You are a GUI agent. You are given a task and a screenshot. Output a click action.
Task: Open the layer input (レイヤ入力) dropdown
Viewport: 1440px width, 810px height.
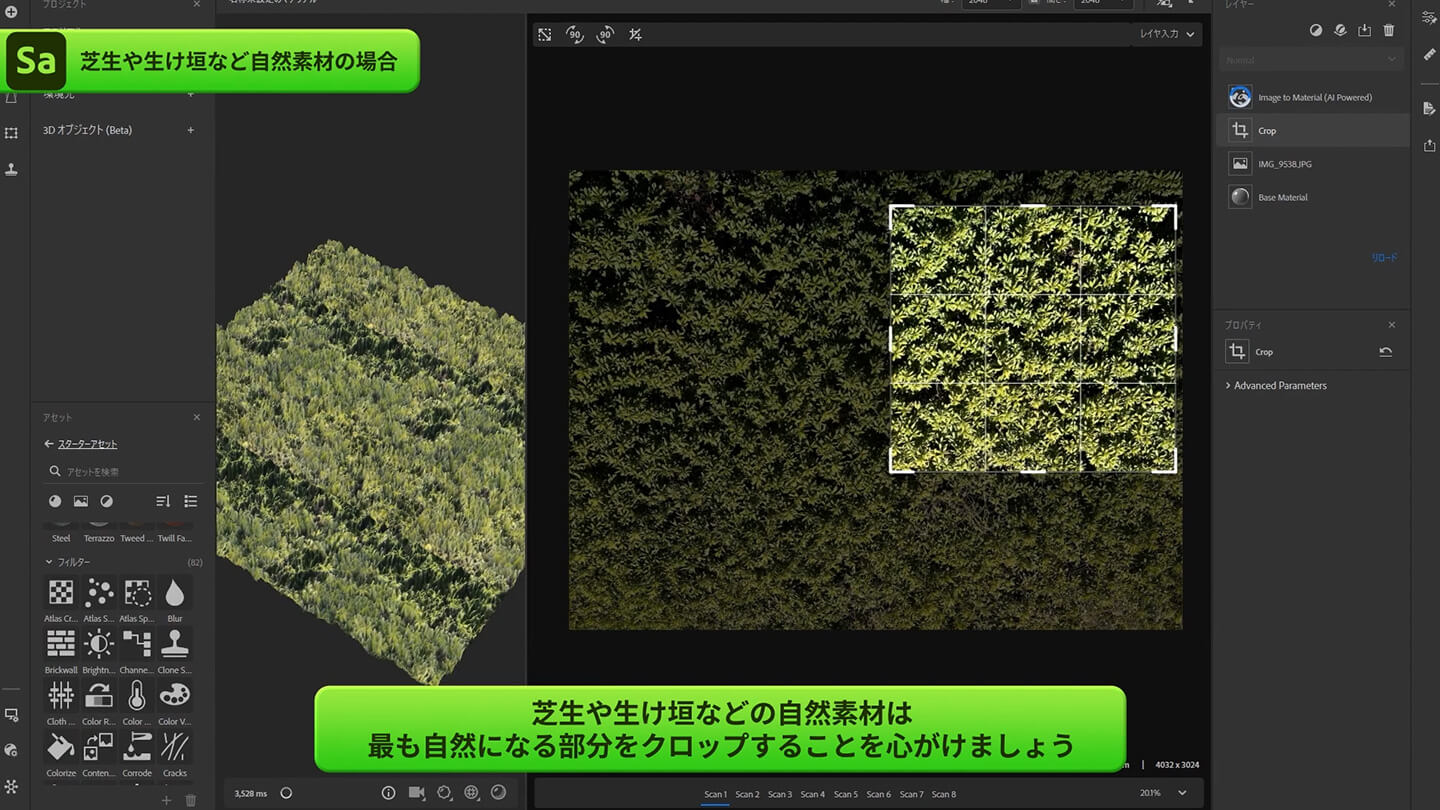[x=1167, y=34]
